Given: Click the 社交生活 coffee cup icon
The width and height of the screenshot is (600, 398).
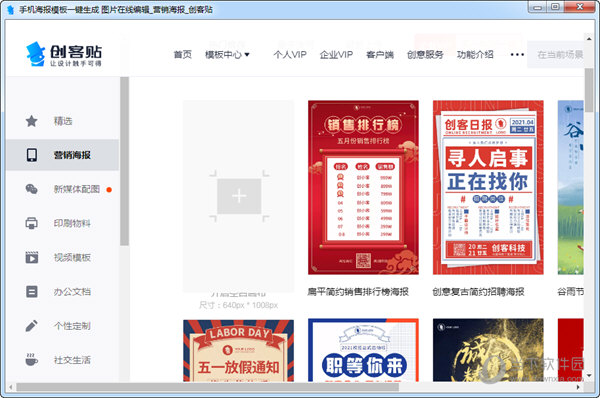Looking at the screenshot, I should [31, 360].
